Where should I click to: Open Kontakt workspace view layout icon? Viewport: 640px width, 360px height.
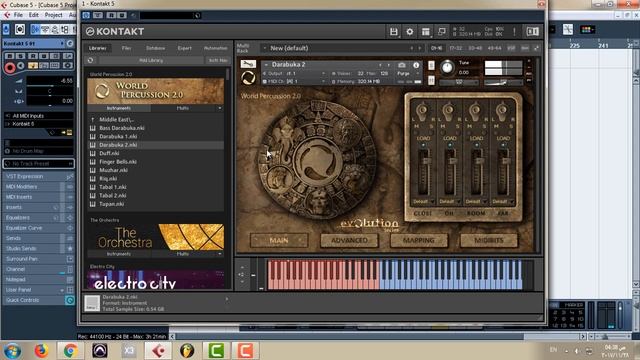pyautogui.click(x=426, y=31)
